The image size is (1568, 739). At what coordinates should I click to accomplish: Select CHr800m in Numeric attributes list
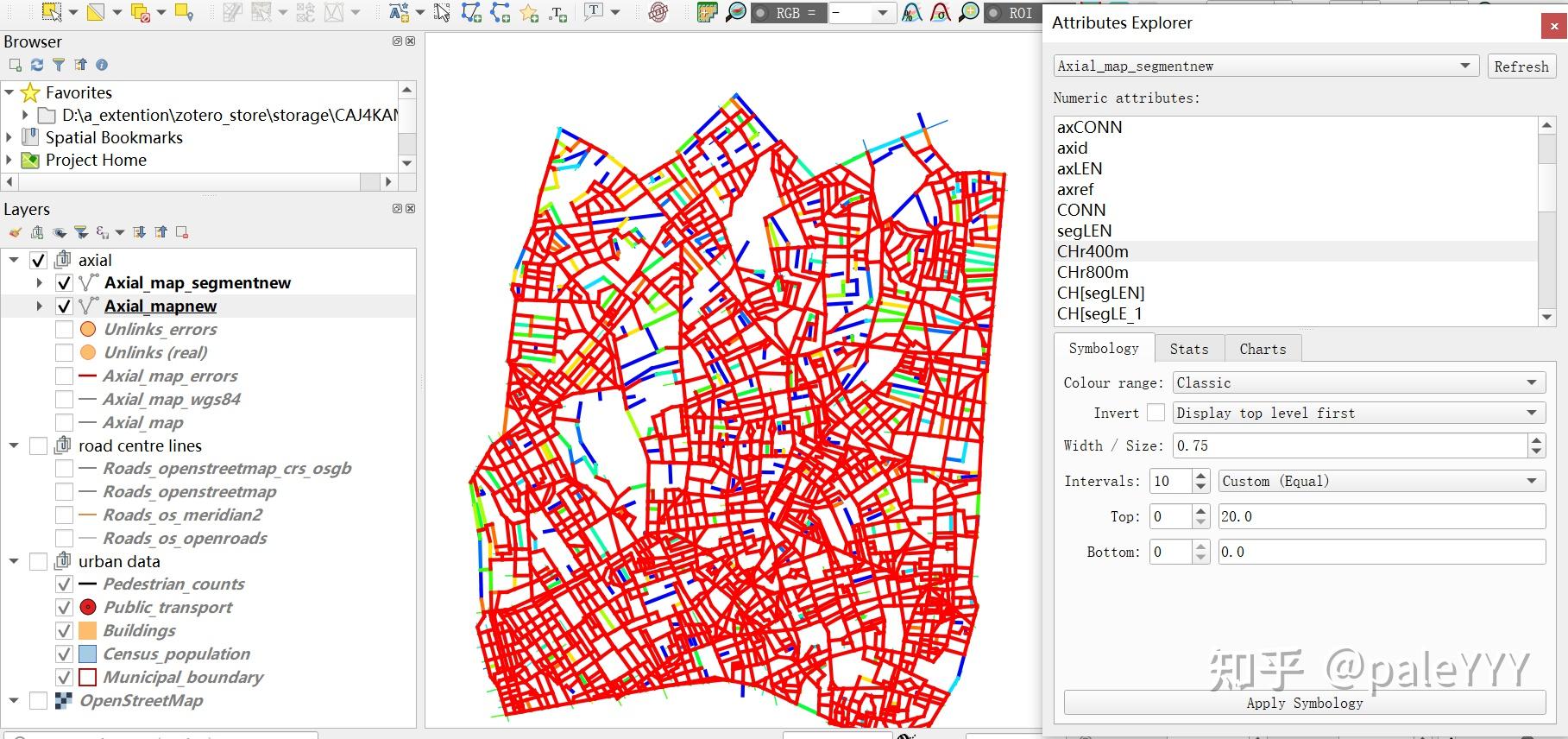tap(1093, 272)
